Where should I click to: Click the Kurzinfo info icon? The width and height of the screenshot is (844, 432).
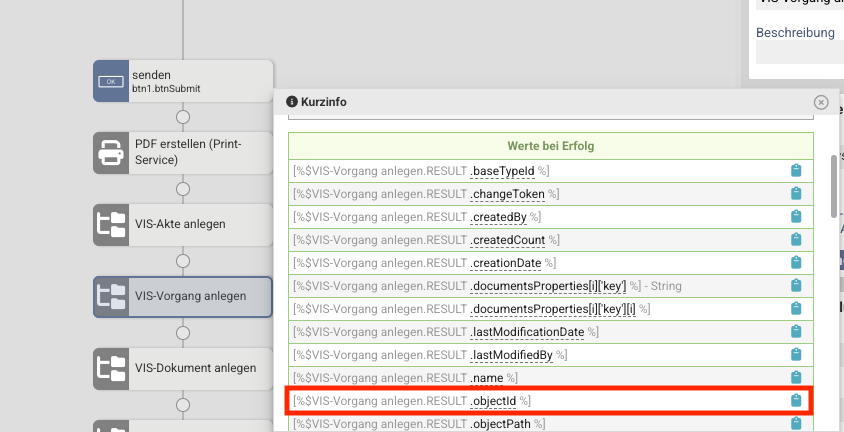(x=292, y=102)
